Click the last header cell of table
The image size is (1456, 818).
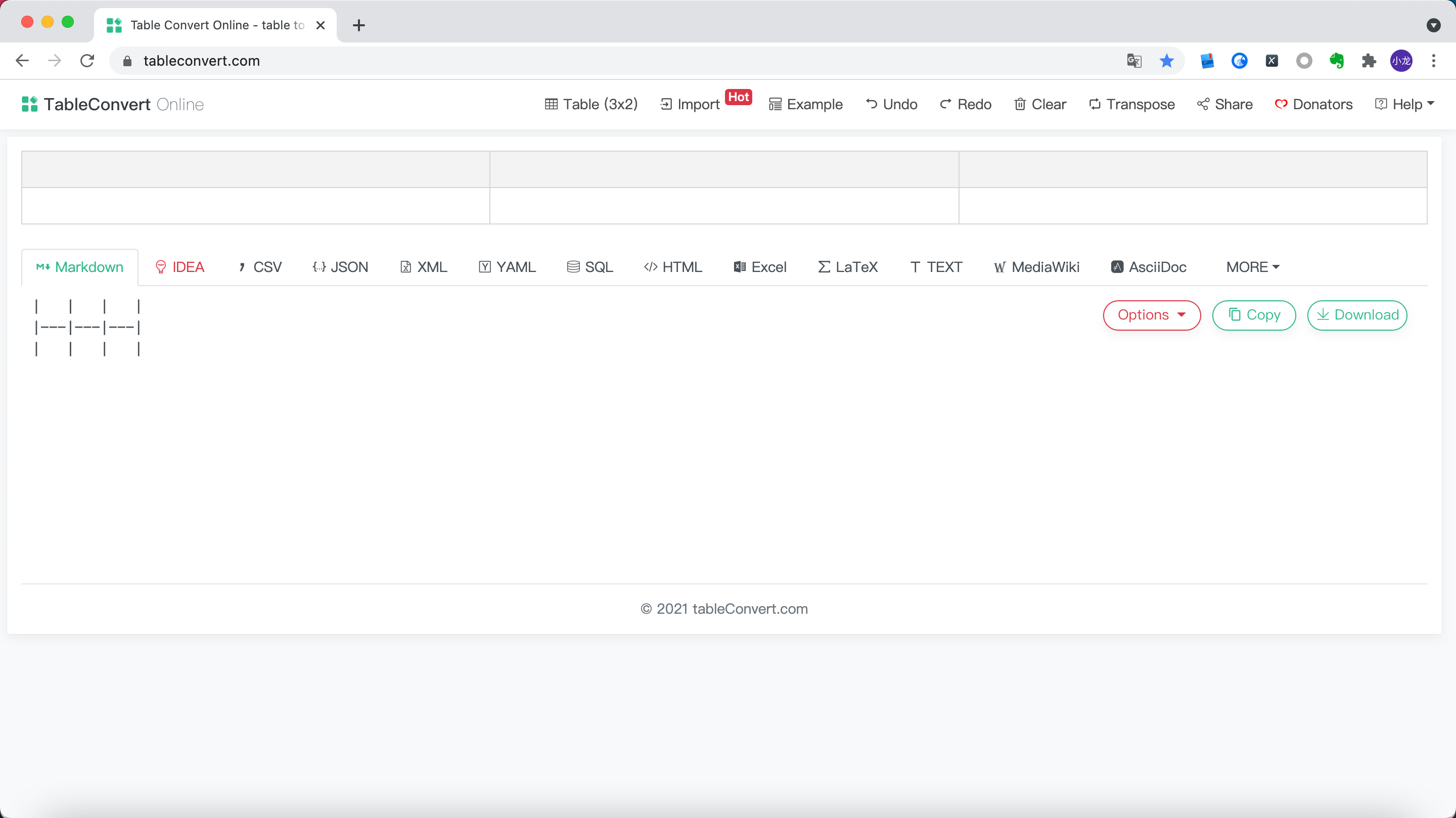tap(1193, 169)
